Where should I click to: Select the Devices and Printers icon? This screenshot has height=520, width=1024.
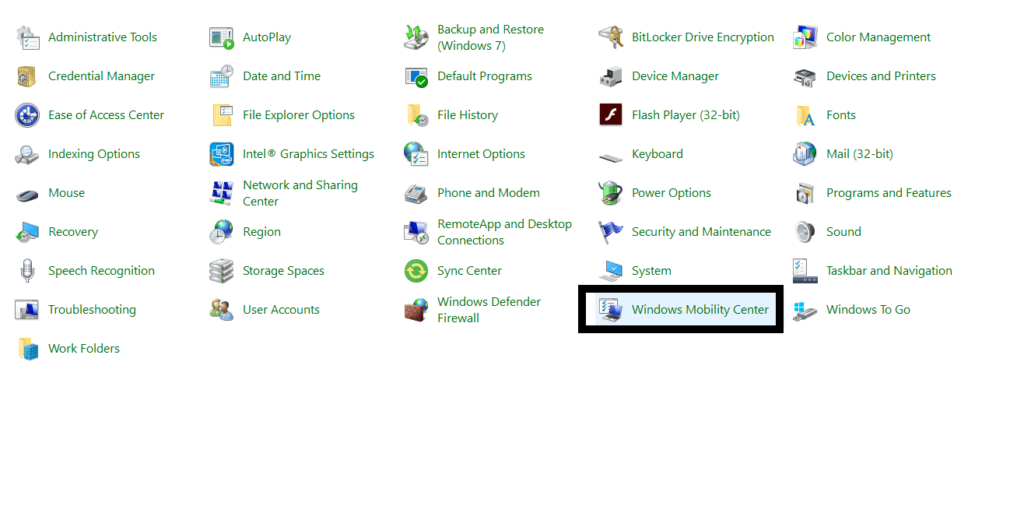[805, 76]
